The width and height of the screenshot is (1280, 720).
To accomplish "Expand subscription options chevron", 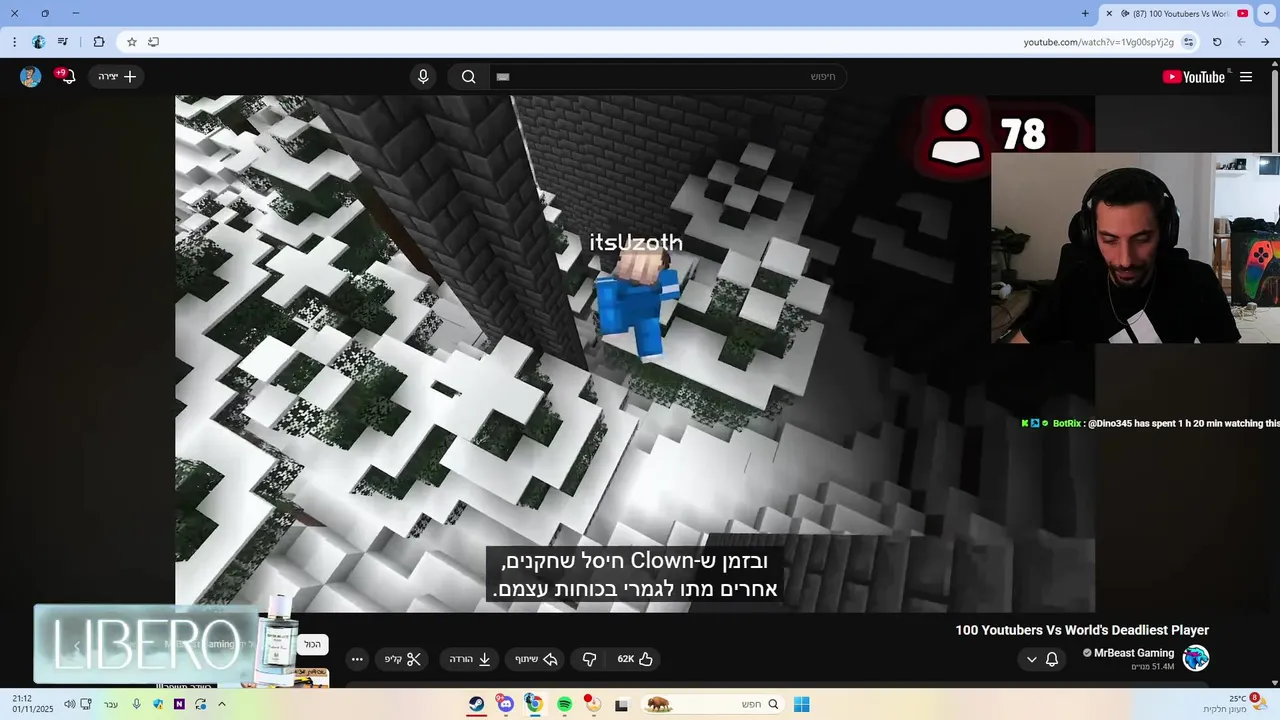I will pos(1032,659).
